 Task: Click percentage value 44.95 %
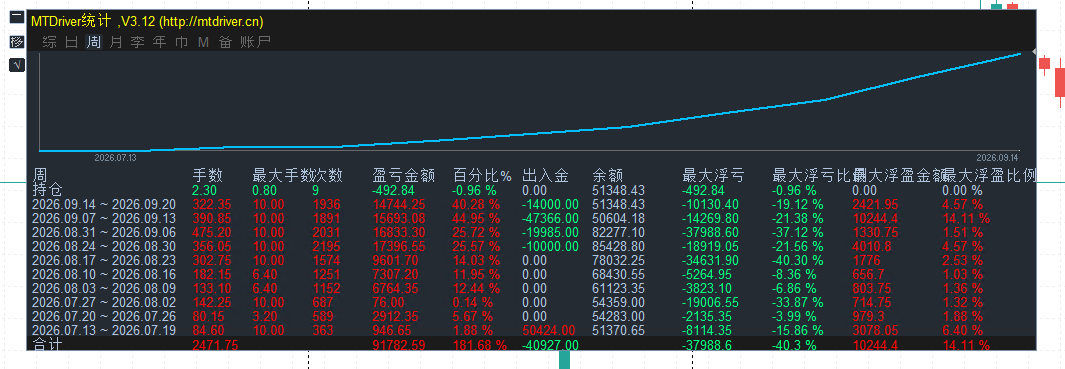pos(477,218)
